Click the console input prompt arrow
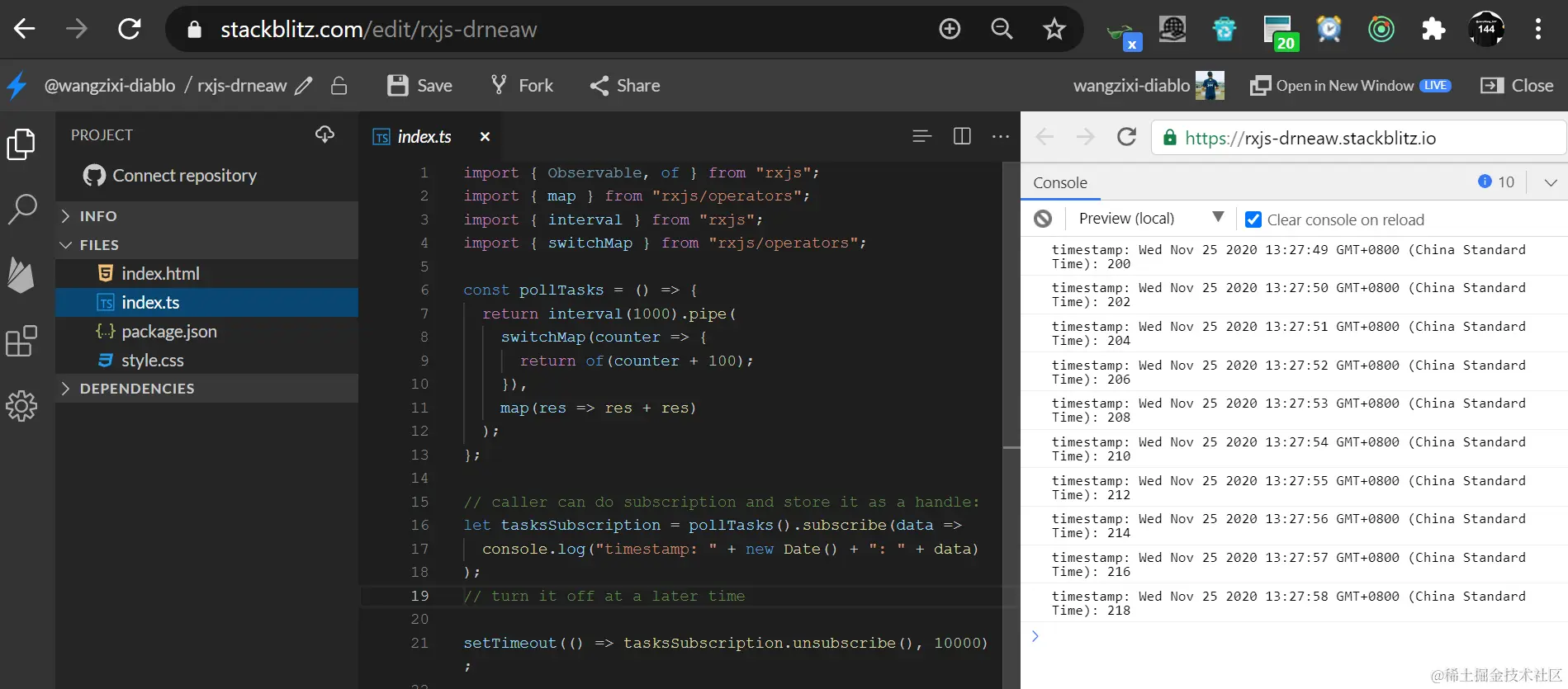This screenshot has width=1568, height=689. pyautogui.click(x=1035, y=636)
